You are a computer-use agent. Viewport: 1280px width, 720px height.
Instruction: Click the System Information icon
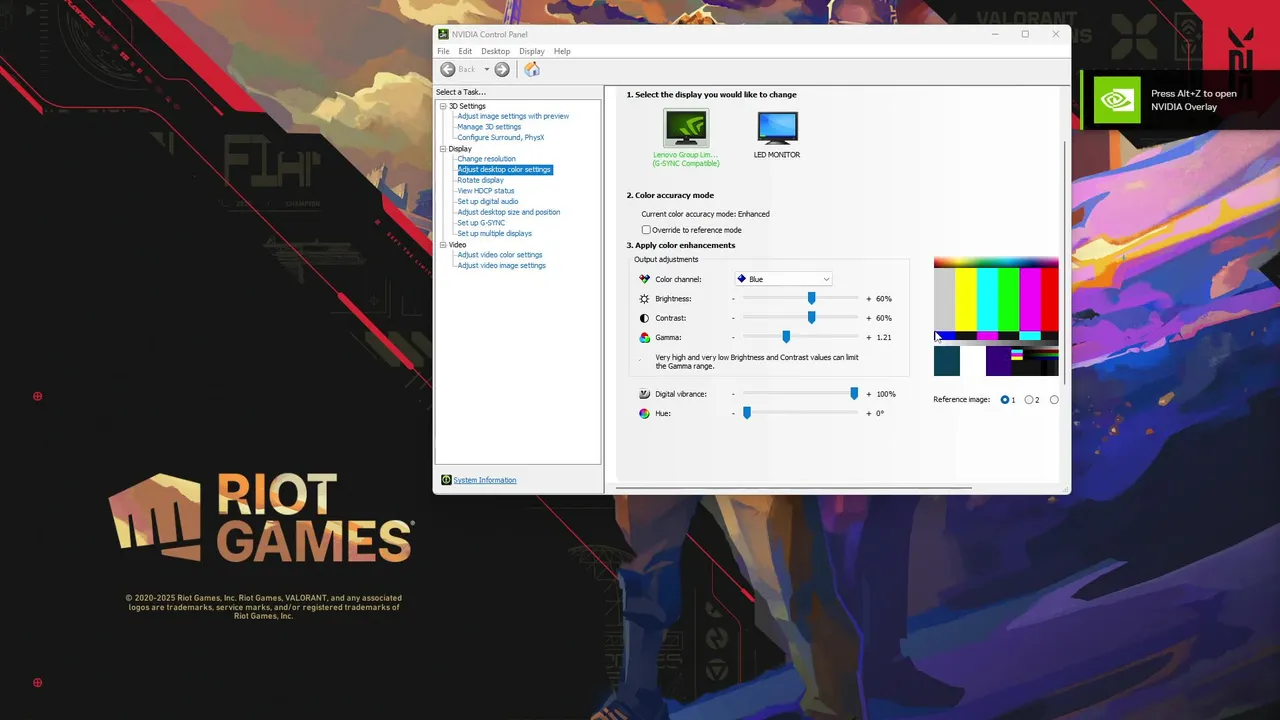[446, 480]
